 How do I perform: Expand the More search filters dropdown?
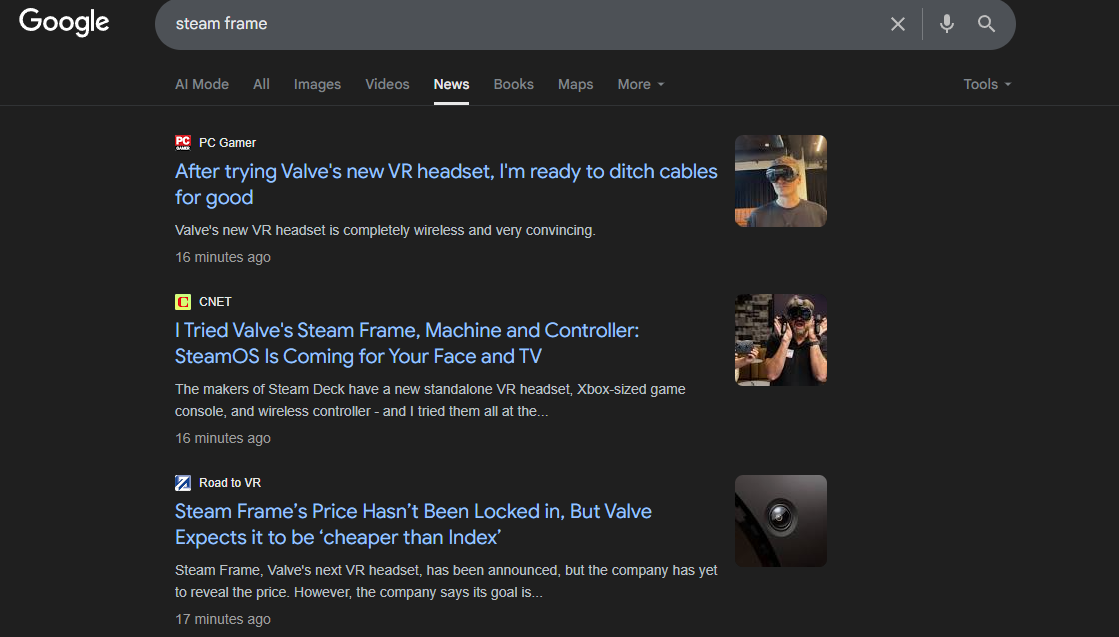640,84
